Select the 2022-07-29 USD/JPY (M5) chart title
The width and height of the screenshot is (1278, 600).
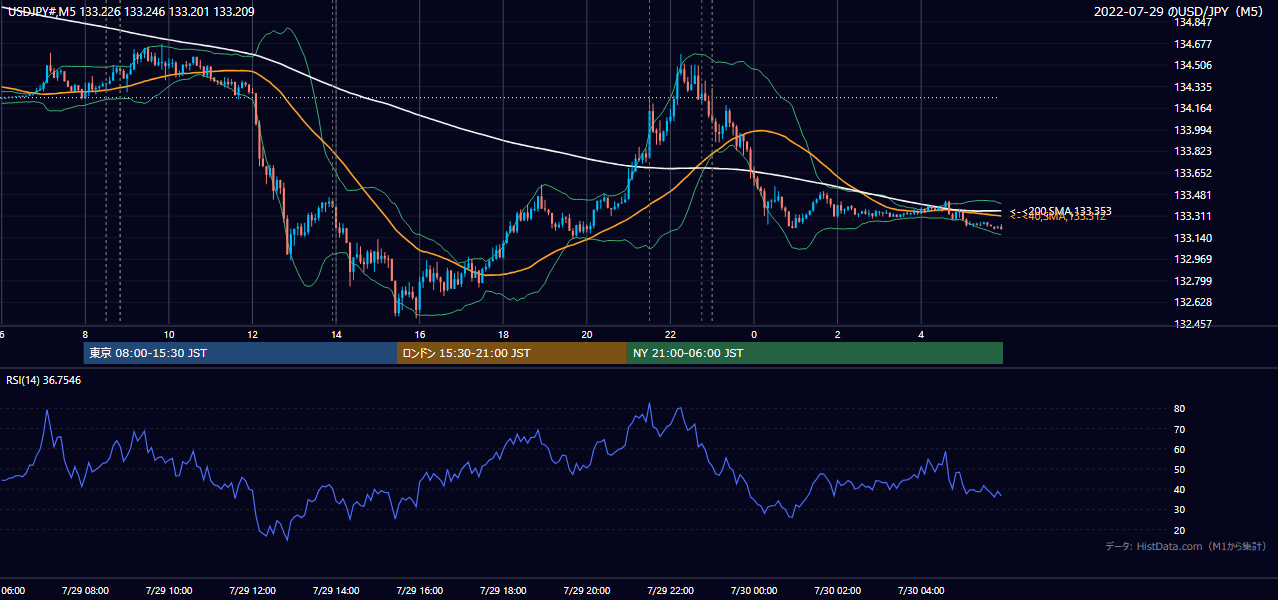1180,12
